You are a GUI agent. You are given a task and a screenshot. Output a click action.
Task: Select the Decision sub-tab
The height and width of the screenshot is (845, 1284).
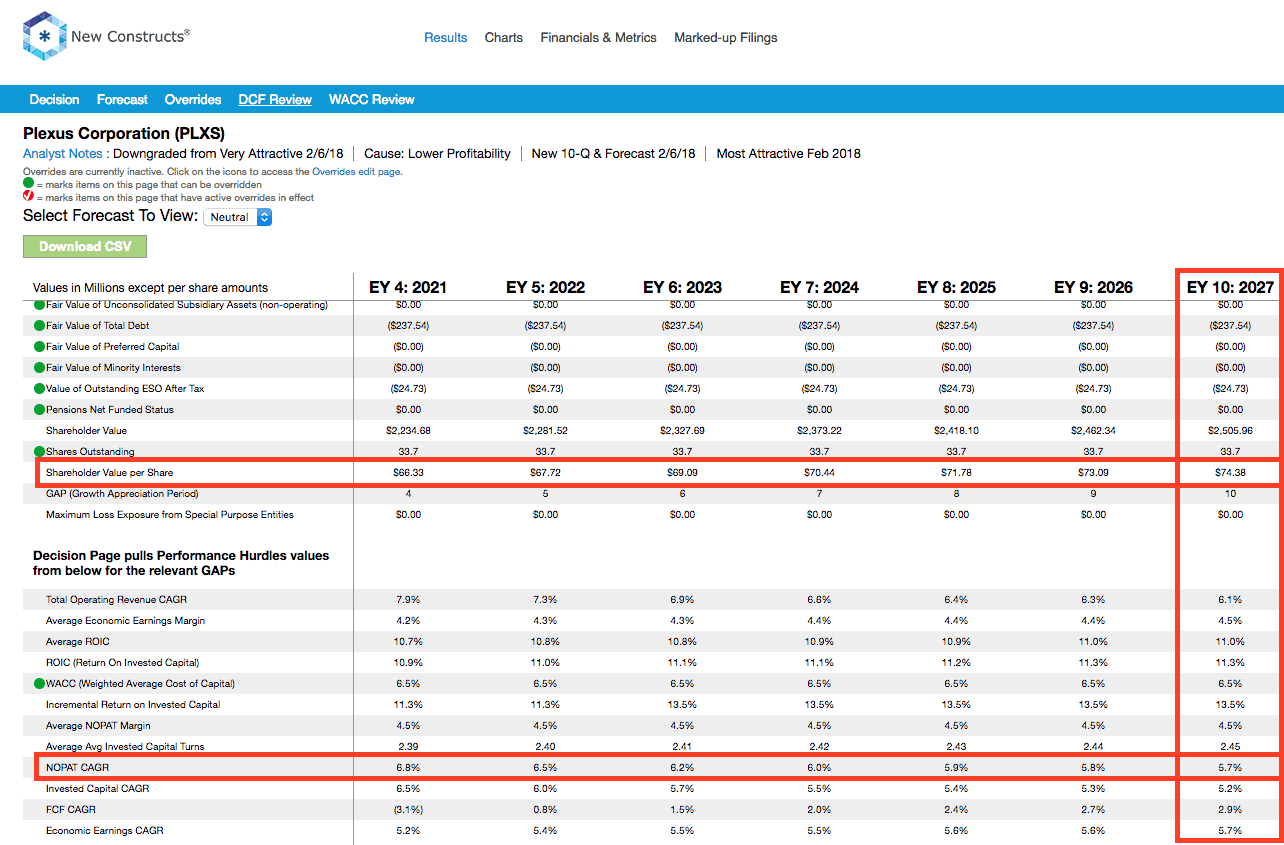(54, 99)
